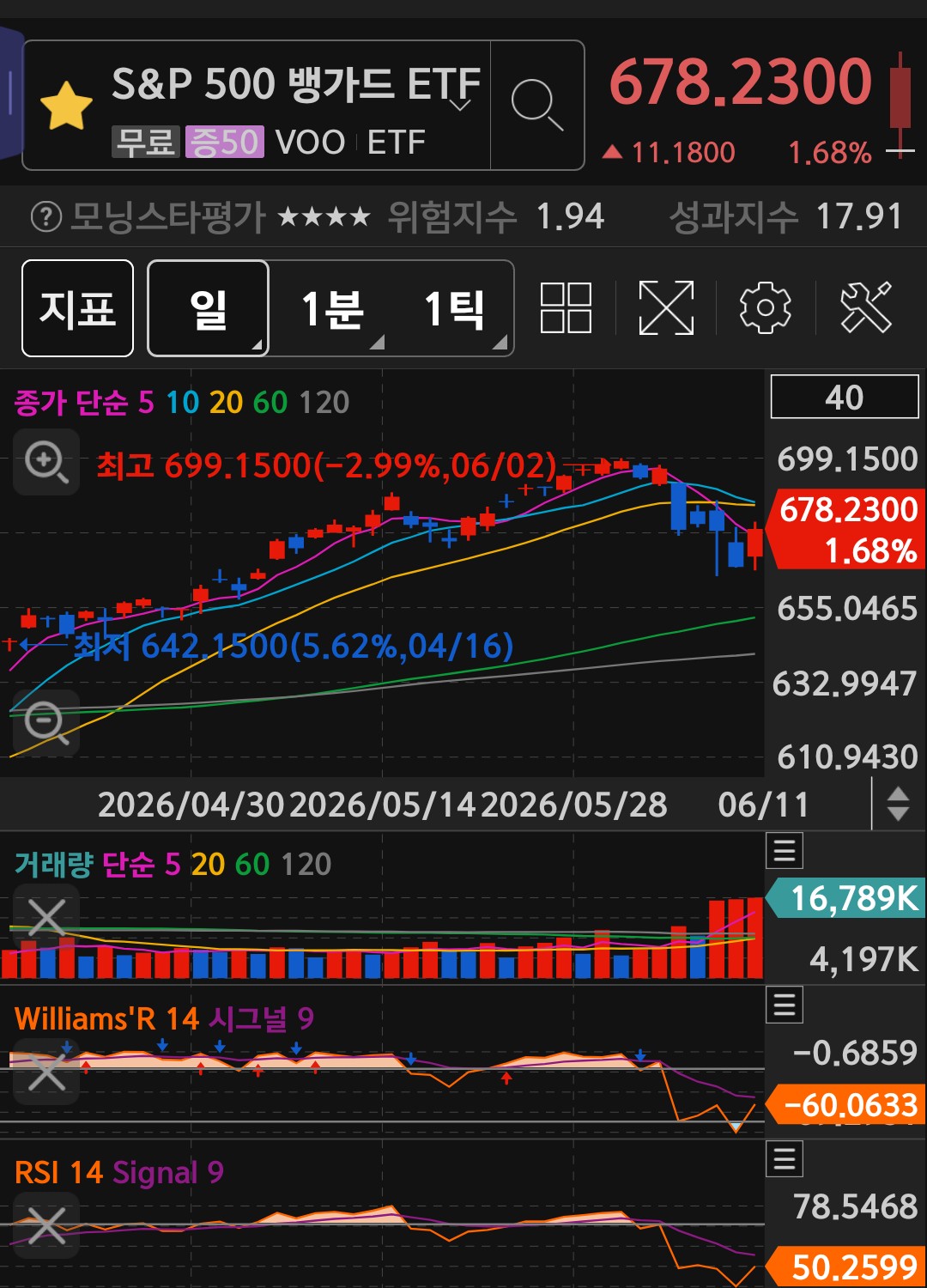Tap the 거래량 단순 volume legend
The image size is (927, 1288).
point(173,864)
